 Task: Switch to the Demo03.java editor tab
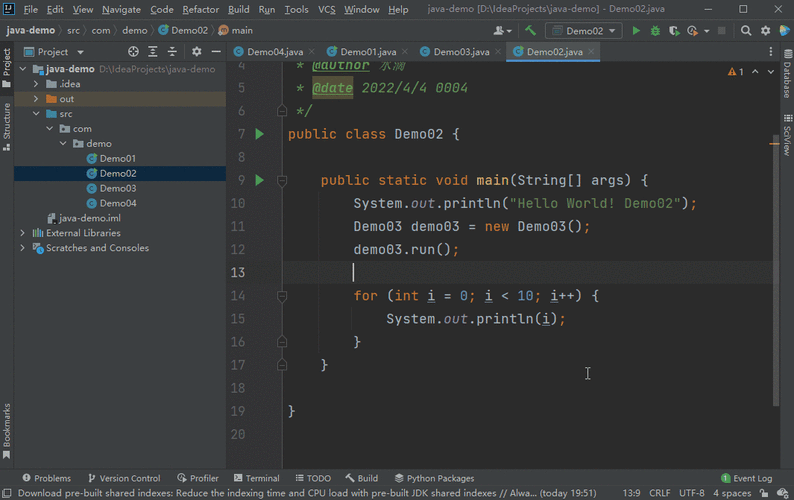click(x=461, y=51)
